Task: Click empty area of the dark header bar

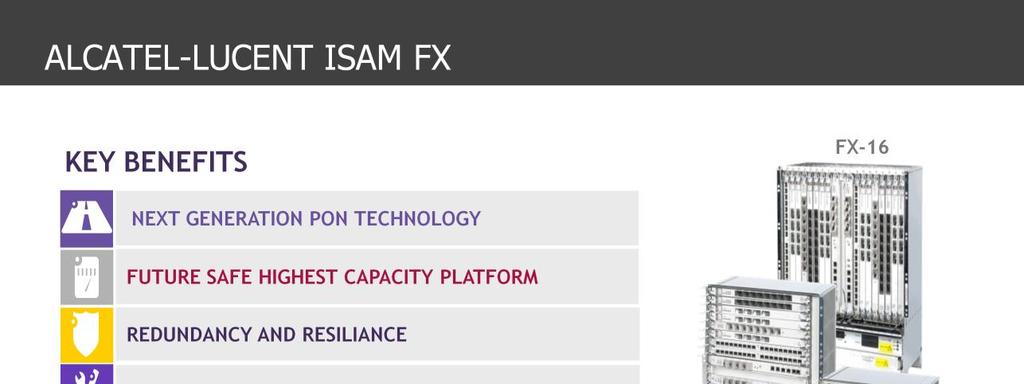Action: tap(718, 42)
